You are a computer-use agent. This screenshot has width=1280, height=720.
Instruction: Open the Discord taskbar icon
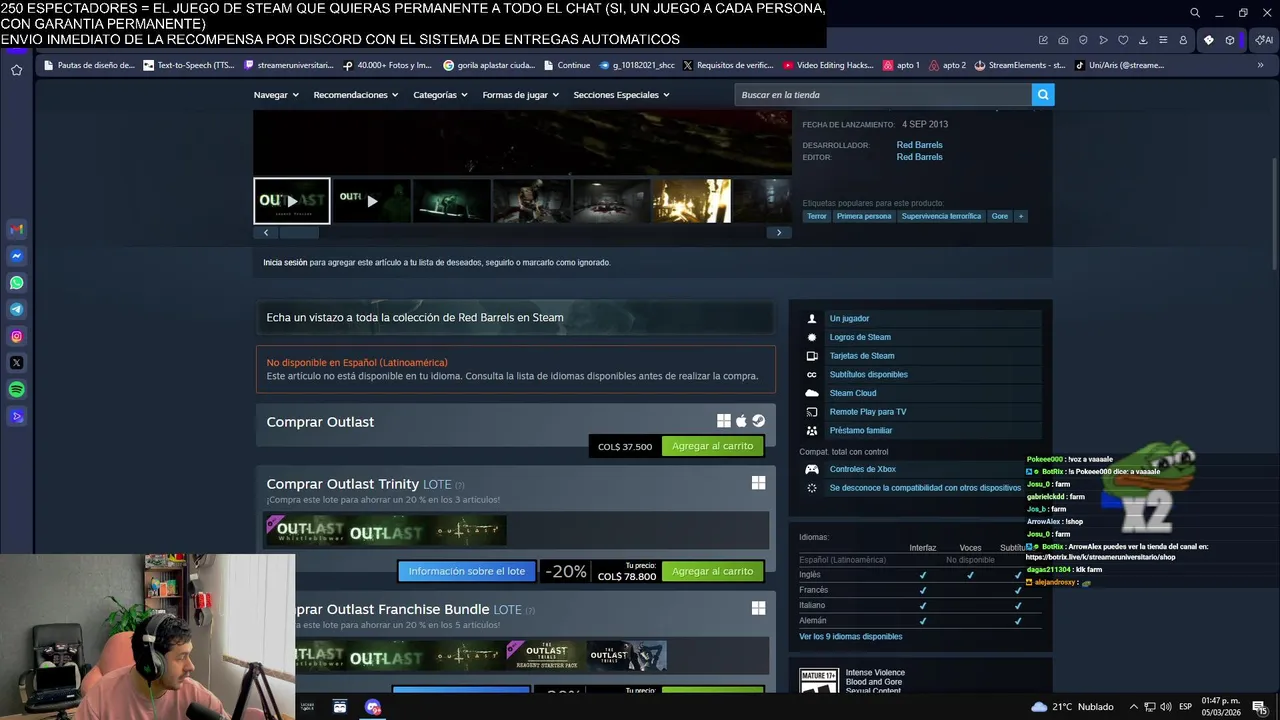click(373, 707)
